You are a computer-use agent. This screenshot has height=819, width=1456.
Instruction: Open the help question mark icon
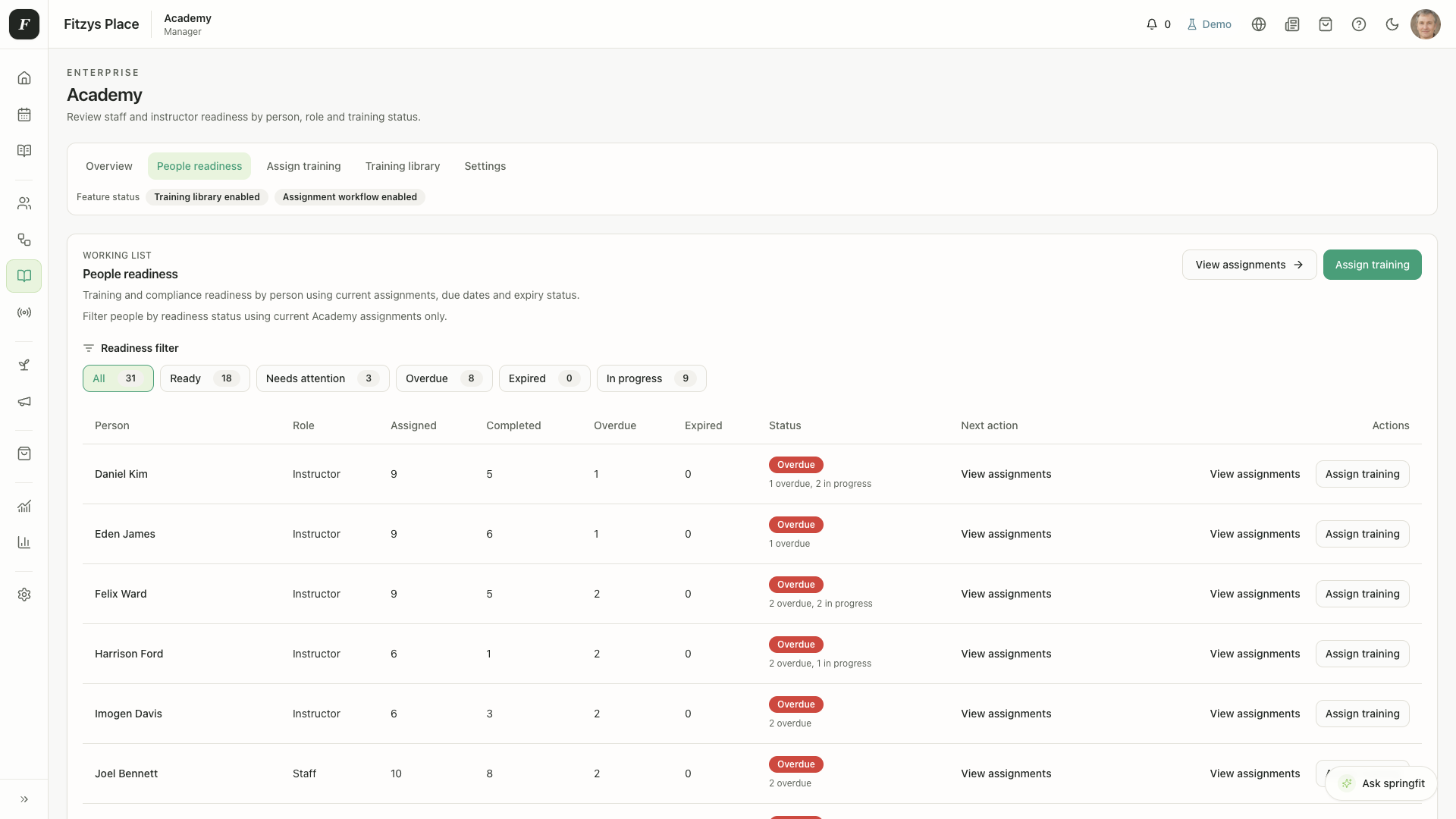[x=1359, y=24]
